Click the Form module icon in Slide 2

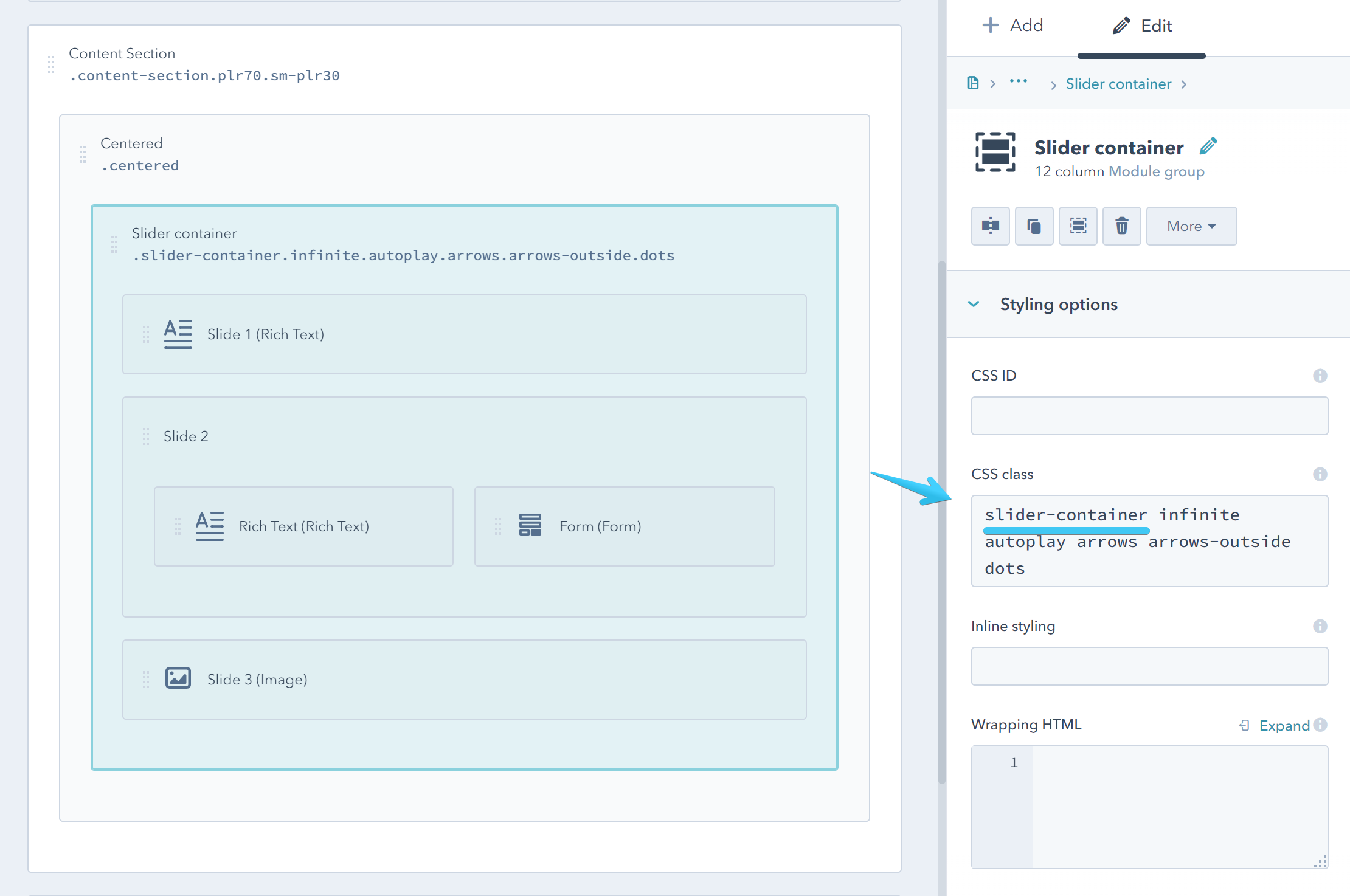[530, 526]
